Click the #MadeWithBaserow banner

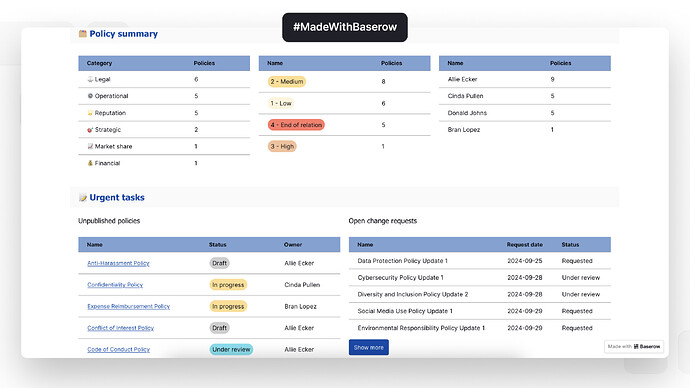coord(345,27)
